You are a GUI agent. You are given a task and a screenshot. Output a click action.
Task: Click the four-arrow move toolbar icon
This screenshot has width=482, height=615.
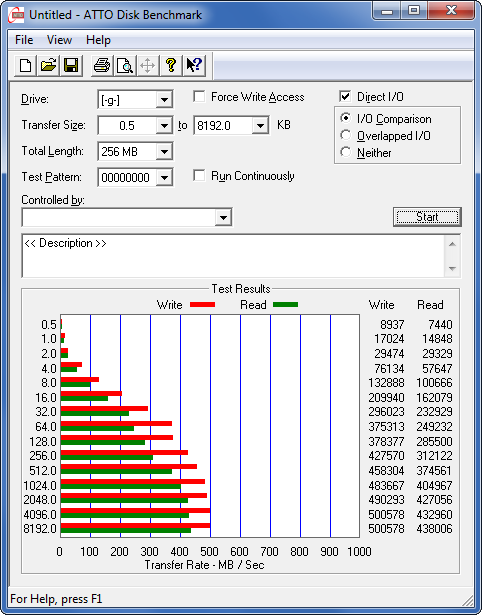147,65
